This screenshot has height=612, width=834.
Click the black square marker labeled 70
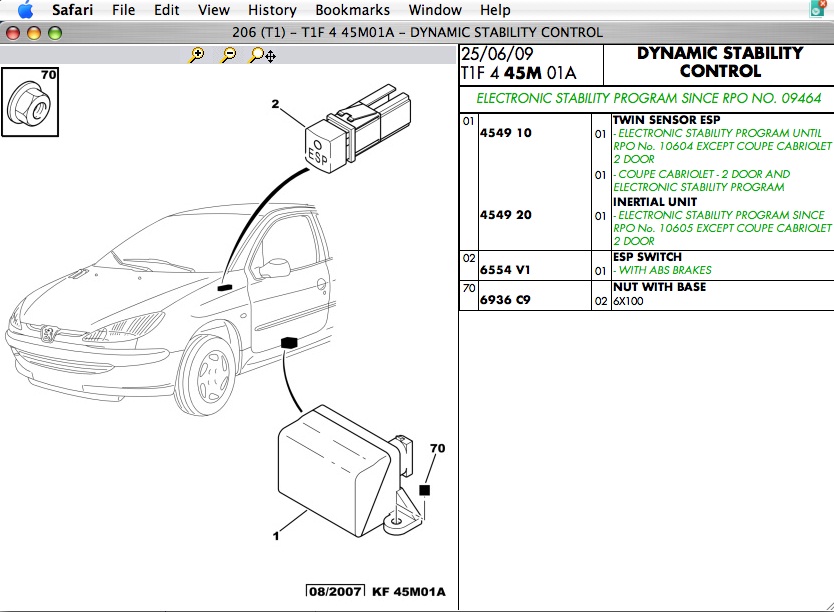(x=425, y=490)
